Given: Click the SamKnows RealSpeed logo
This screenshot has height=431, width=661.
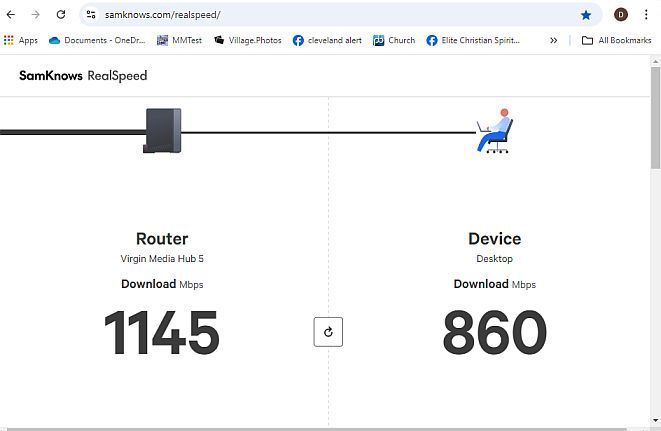Looking at the screenshot, I should tap(83, 76).
